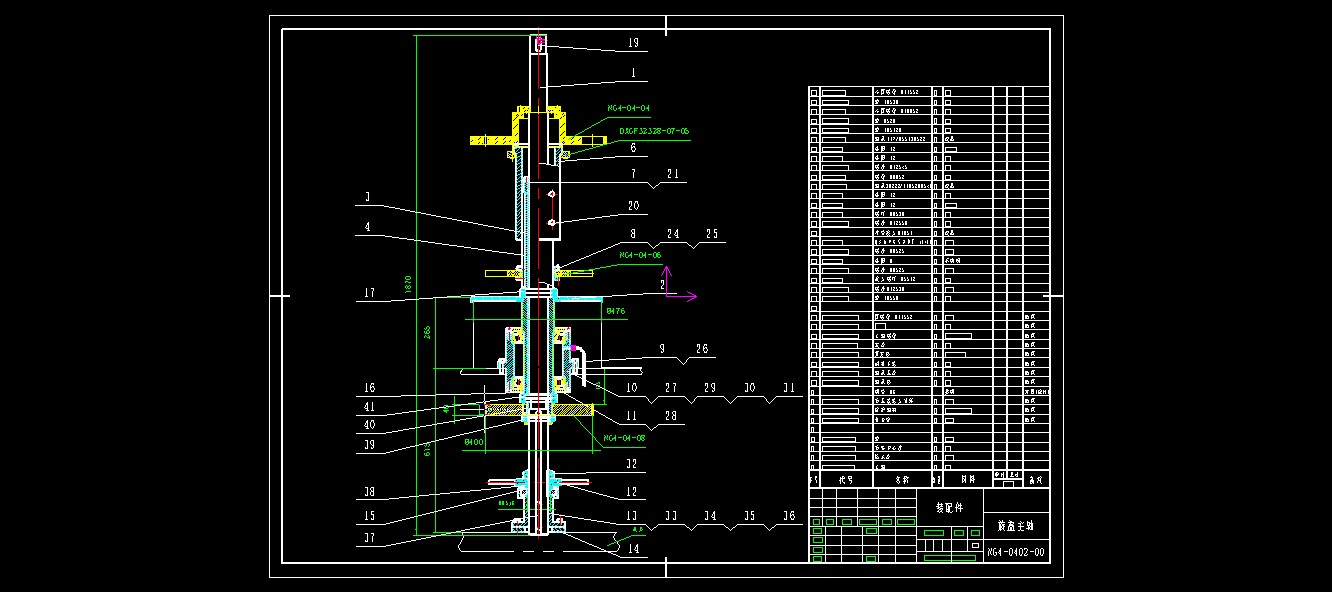Click part callout number 26
The image size is (1332, 592).
701,349
